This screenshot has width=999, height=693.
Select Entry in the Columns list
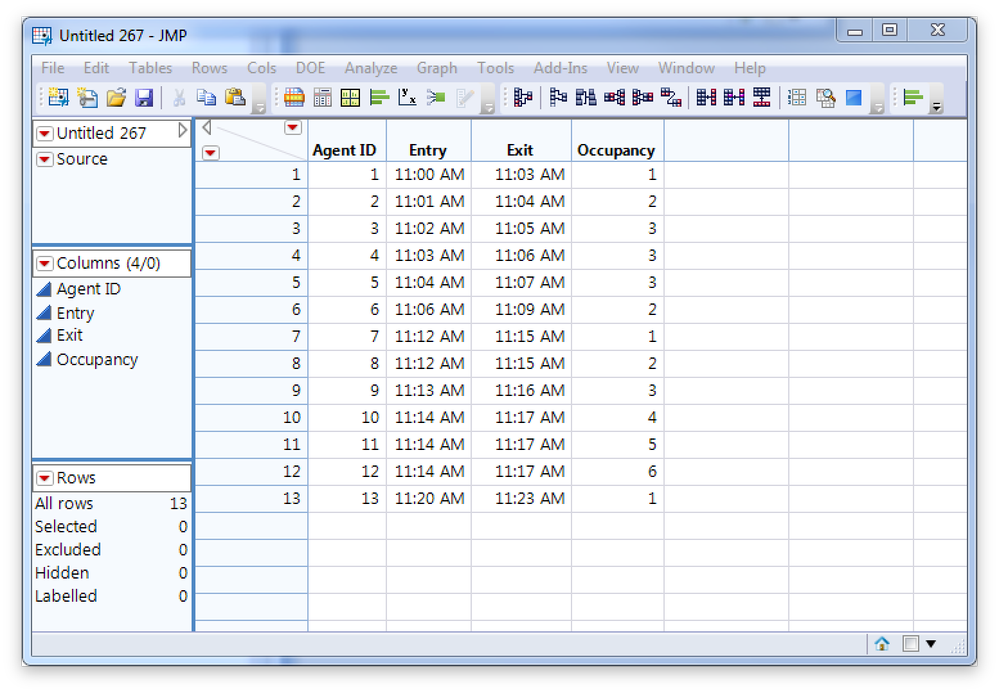pos(75,313)
